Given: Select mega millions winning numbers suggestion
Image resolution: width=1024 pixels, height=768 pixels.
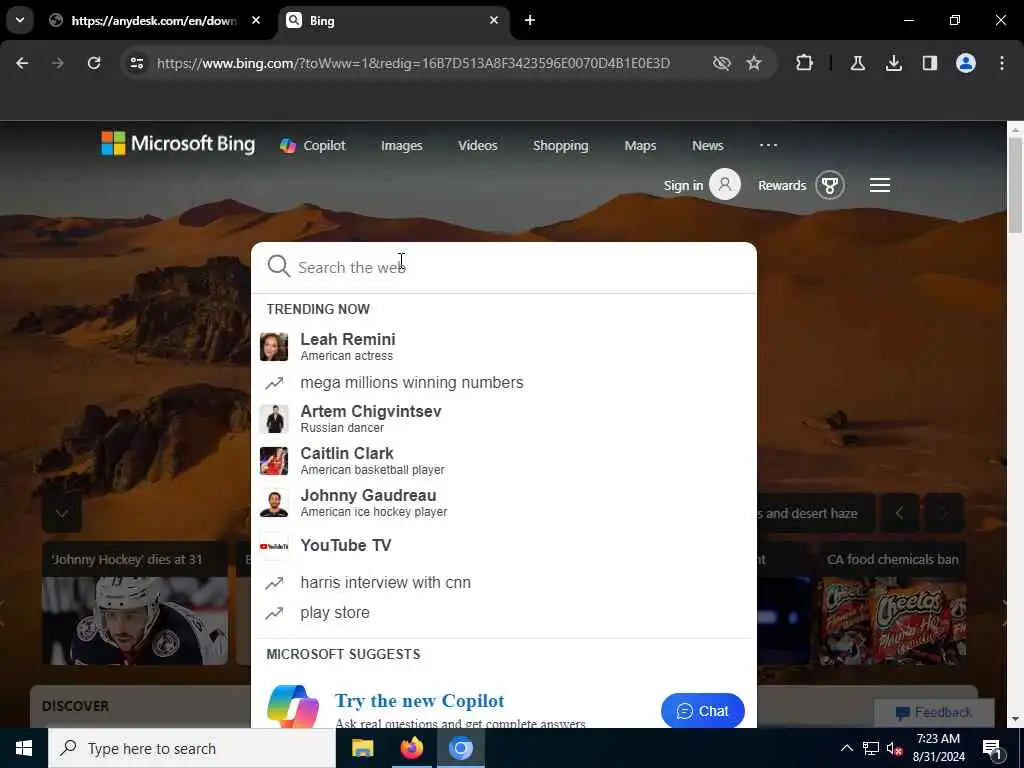Looking at the screenshot, I should (x=504, y=383).
